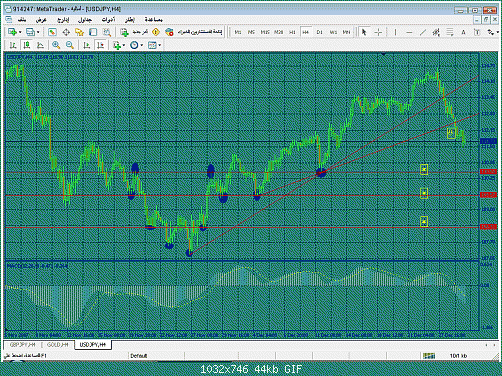Toggle the chart auto-scroll button
The image size is (502, 376).
[87, 45]
